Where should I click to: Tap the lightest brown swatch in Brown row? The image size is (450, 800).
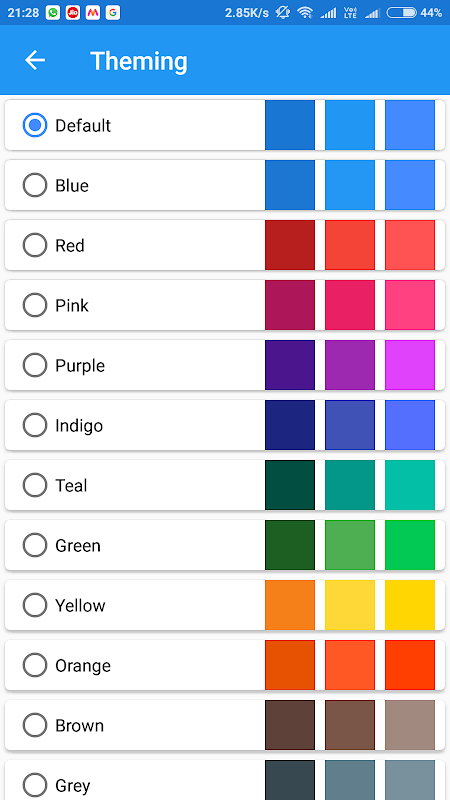[x=410, y=725]
